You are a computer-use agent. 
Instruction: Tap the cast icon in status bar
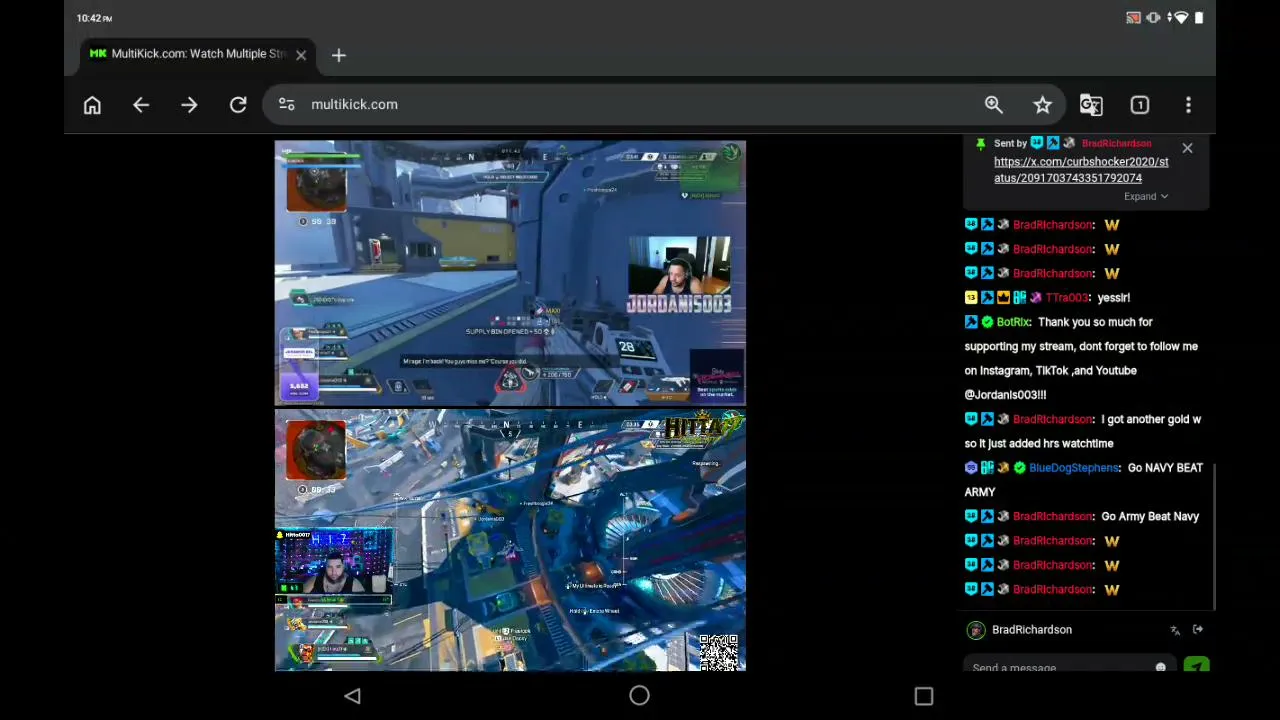[1133, 18]
